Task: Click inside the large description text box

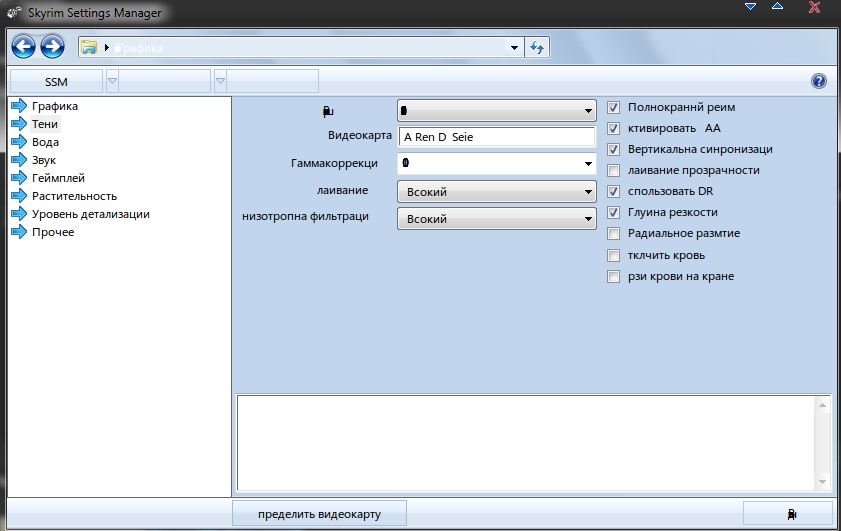Action: point(526,442)
